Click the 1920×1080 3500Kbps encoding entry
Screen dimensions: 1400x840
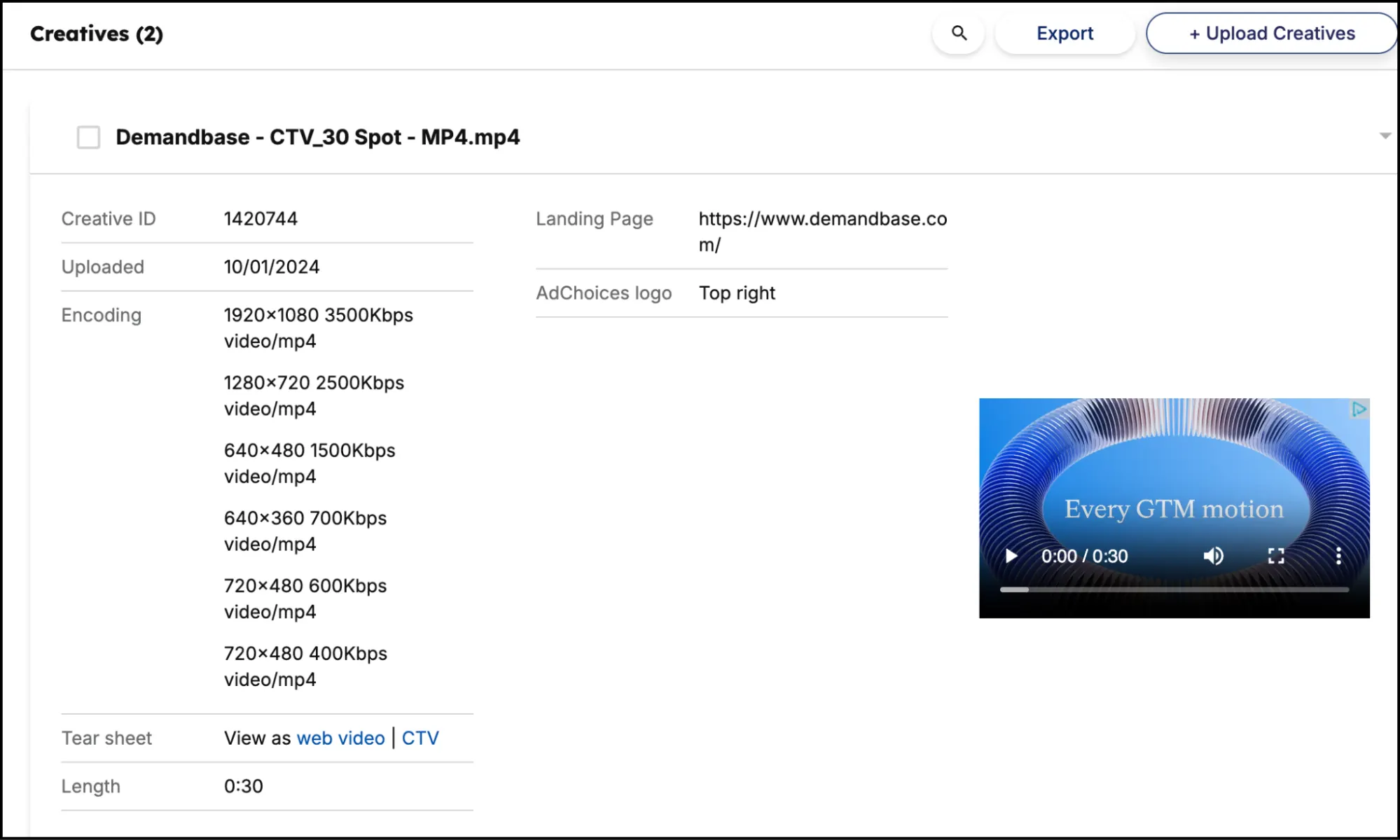click(x=318, y=316)
